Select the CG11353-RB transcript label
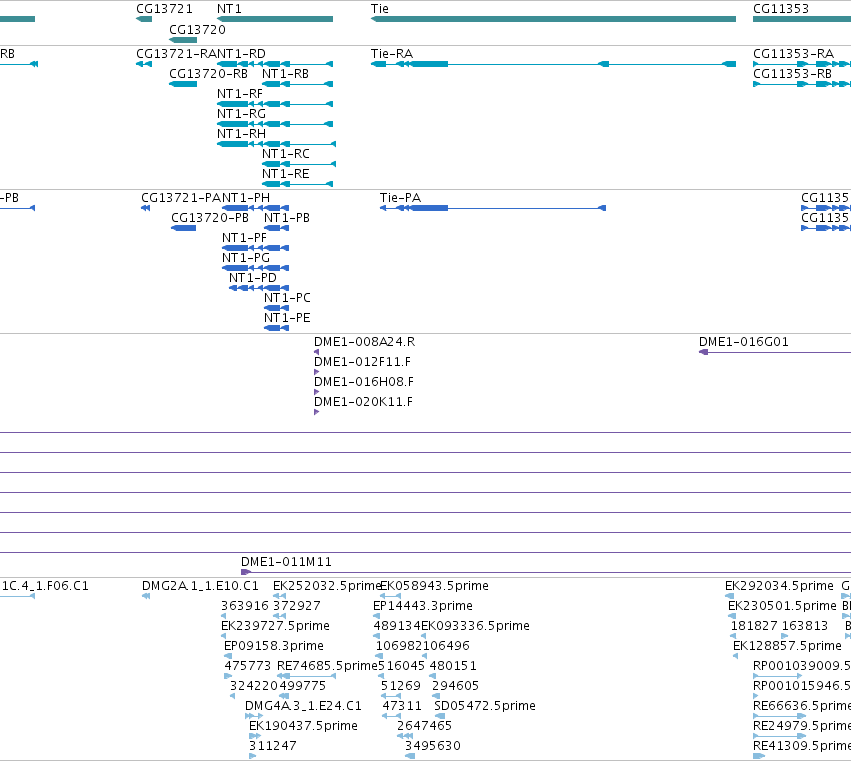851x761 pixels. point(792,74)
